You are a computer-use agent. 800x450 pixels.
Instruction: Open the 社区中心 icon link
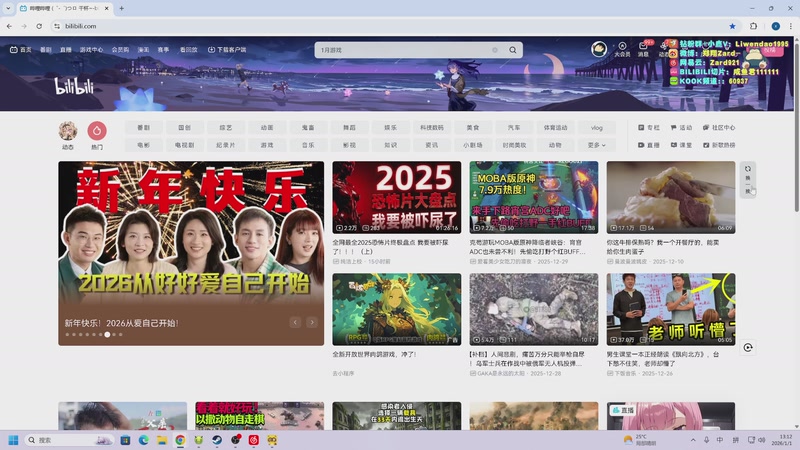(x=719, y=128)
